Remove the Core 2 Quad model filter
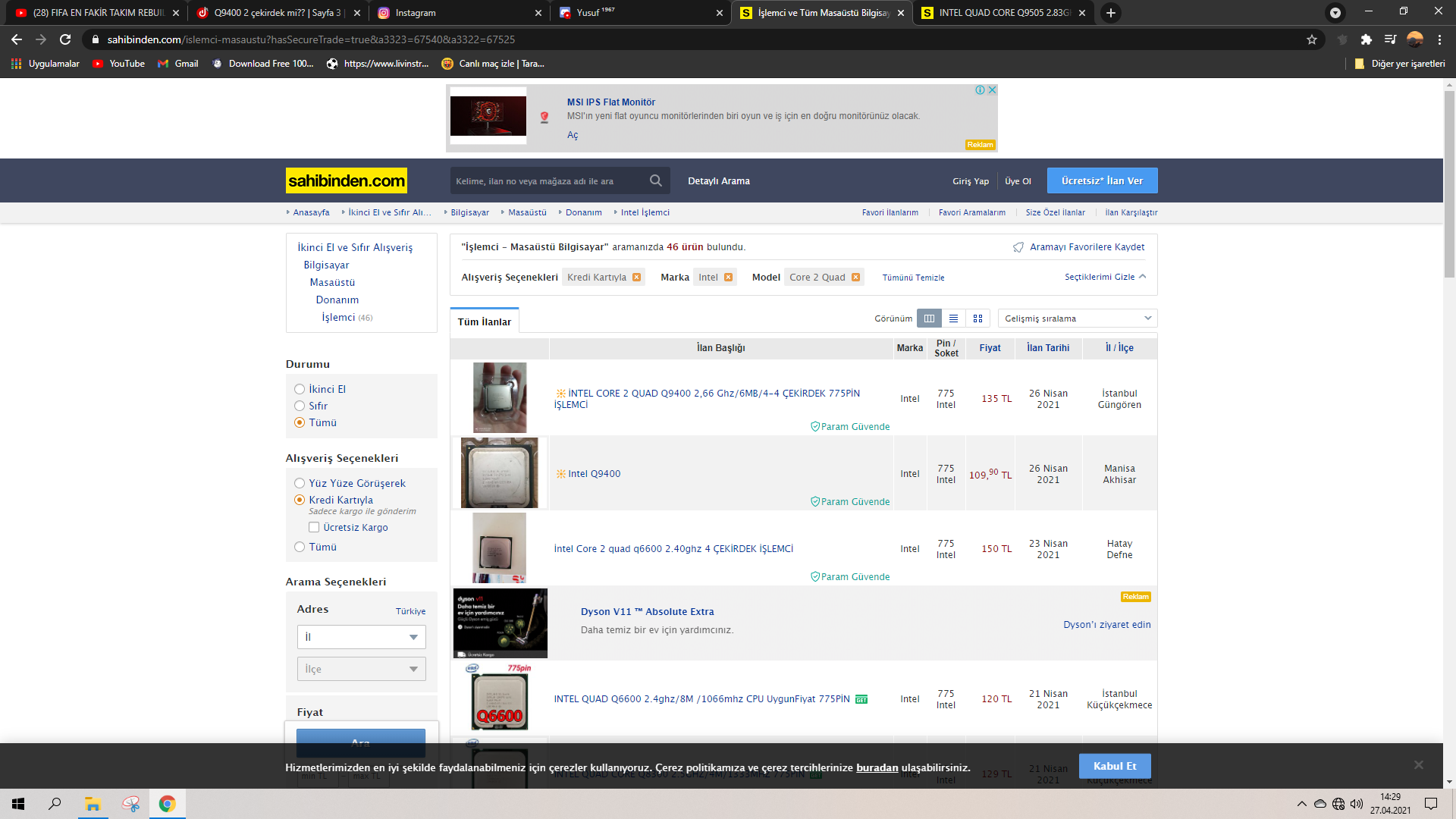This screenshot has height=819, width=1456. 855,278
